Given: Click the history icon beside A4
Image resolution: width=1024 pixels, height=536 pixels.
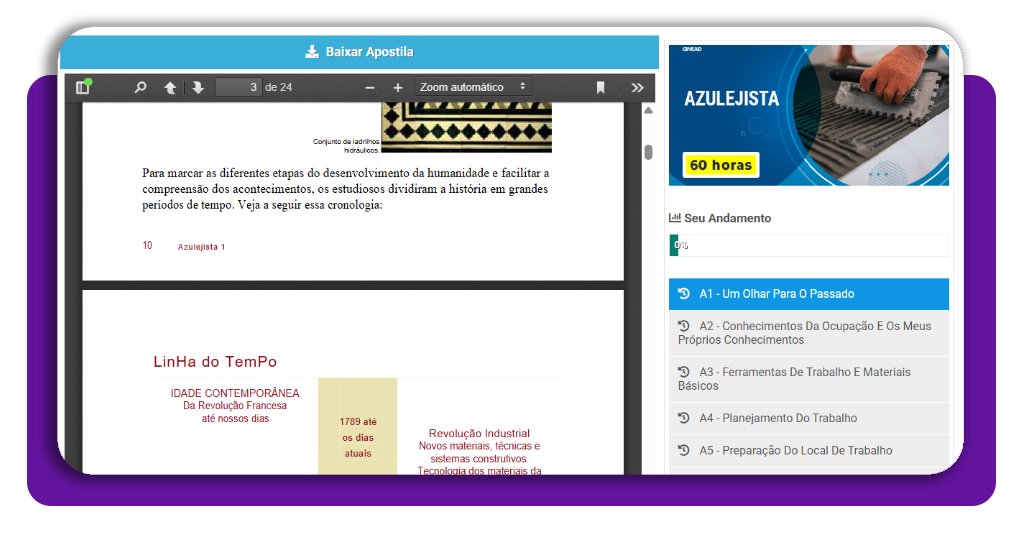Looking at the screenshot, I should pos(684,417).
